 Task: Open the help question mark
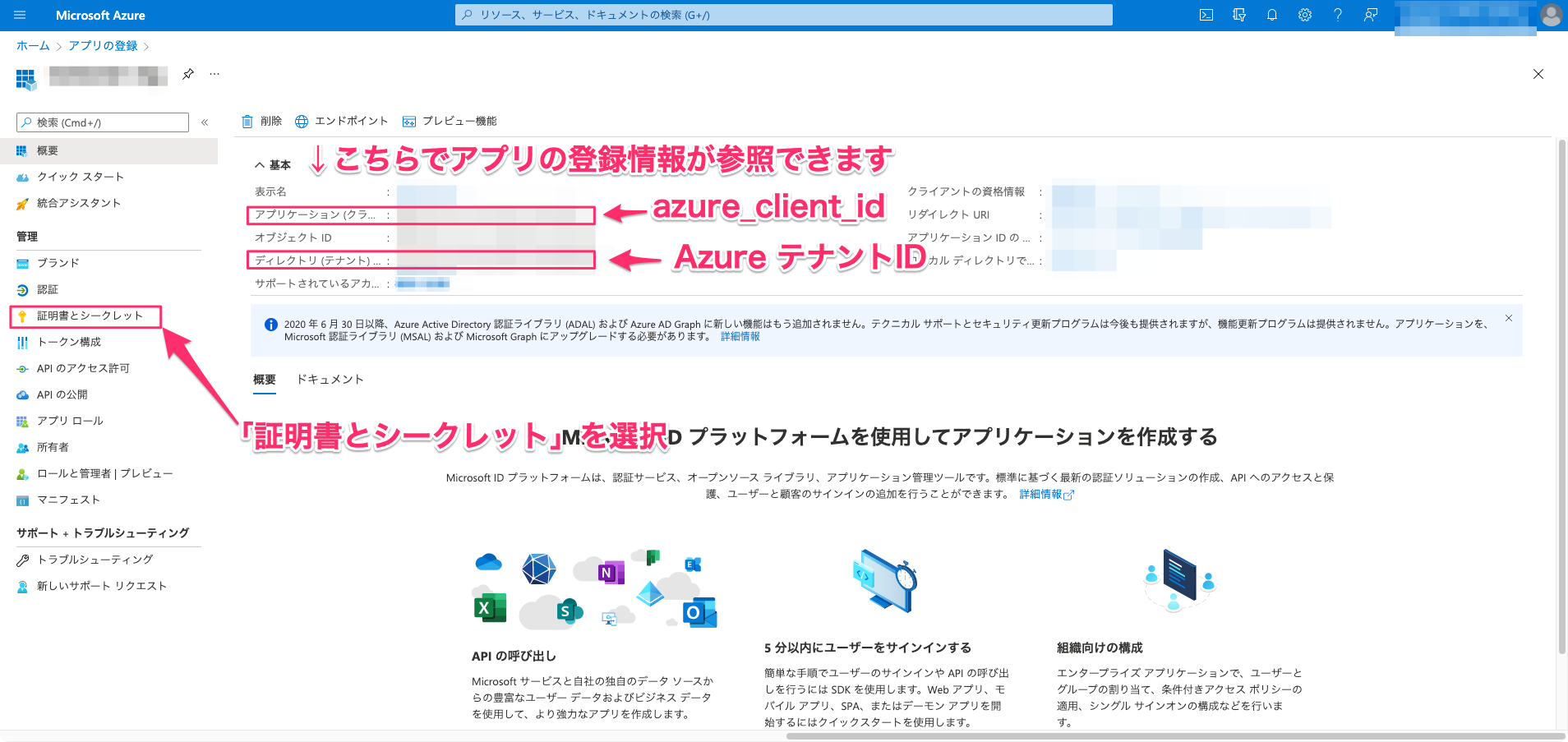[1338, 15]
